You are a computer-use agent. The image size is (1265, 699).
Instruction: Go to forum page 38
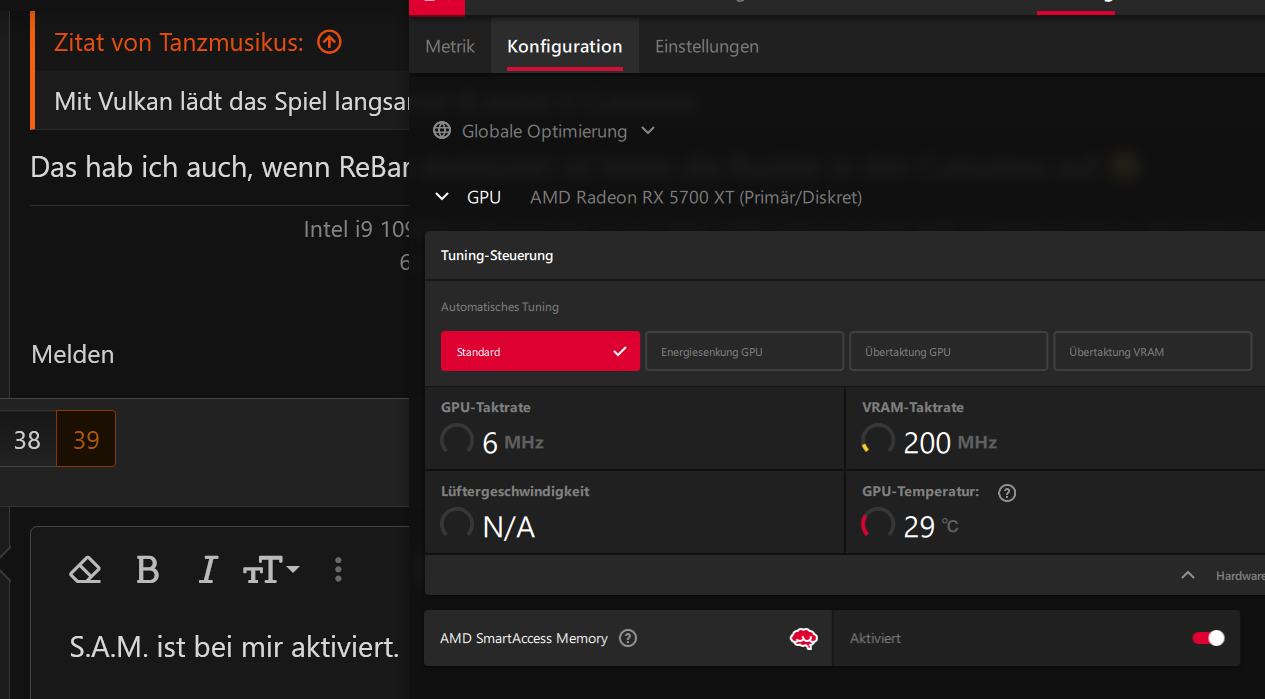27,439
